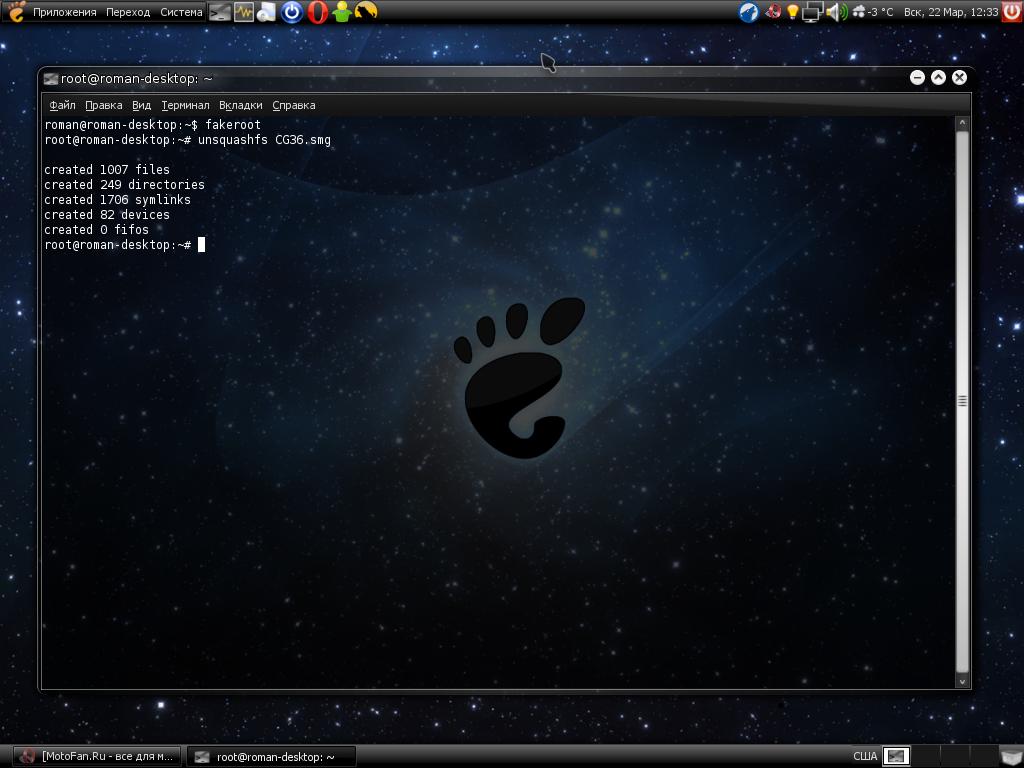Click the 'created 0 fifos' output line
Viewport: 1024px width, 768px height.
(x=97, y=230)
